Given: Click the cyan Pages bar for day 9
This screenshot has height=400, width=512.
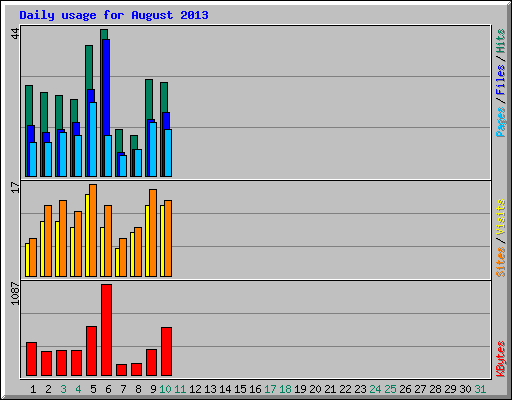Looking at the screenshot, I should [x=153, y=149].
